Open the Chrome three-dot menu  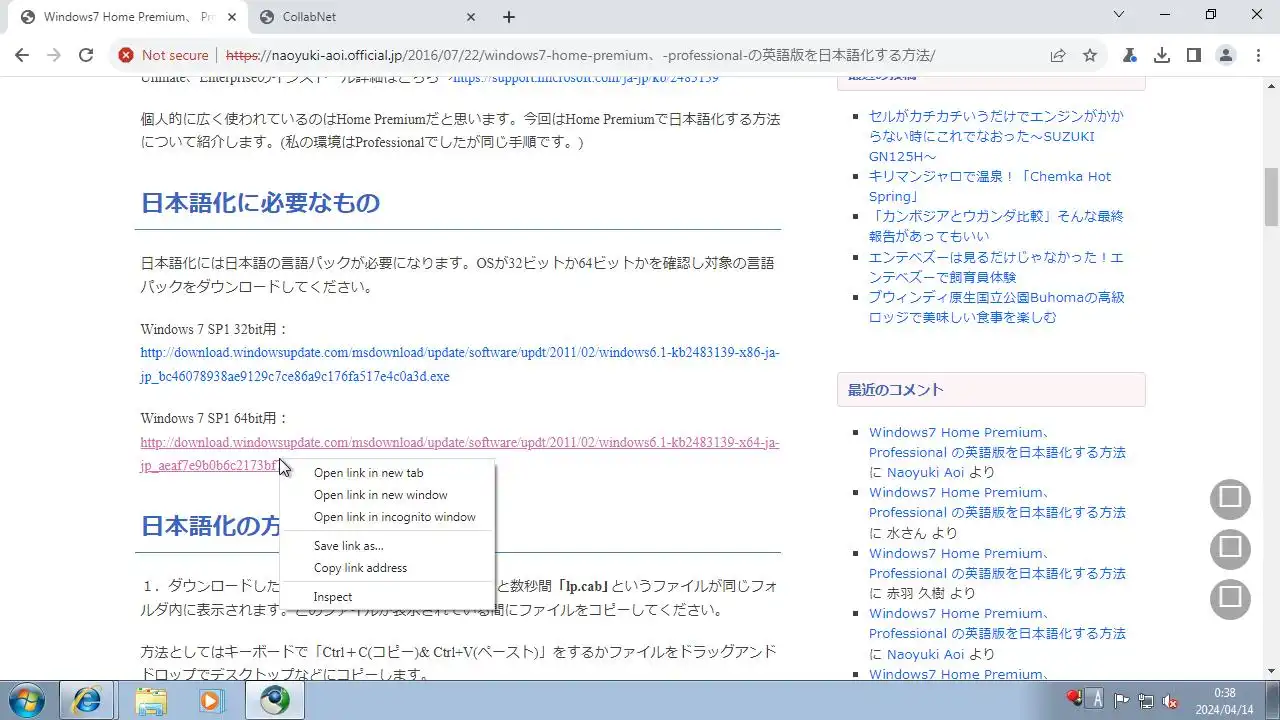point(1258,56)
